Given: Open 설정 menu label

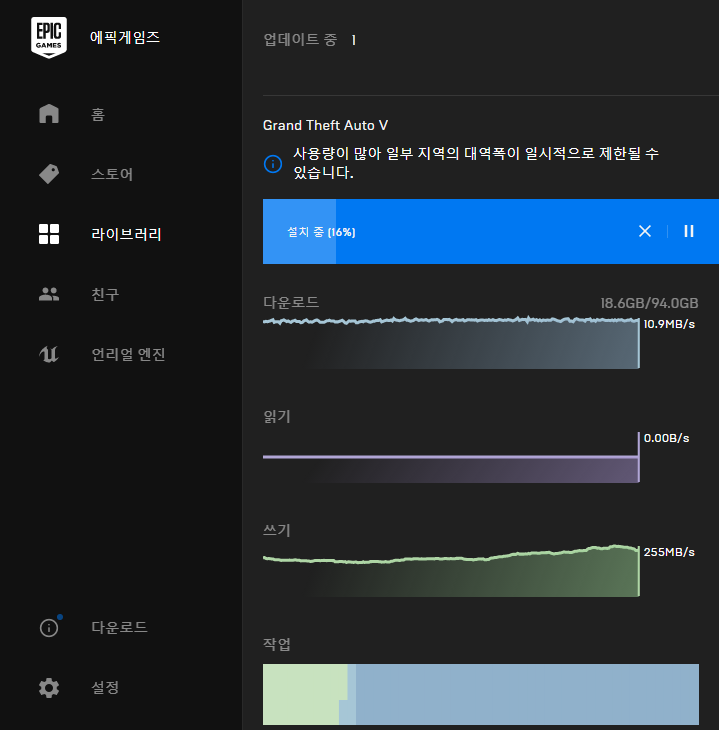Looking at the screenshot, I should point(105,688).
